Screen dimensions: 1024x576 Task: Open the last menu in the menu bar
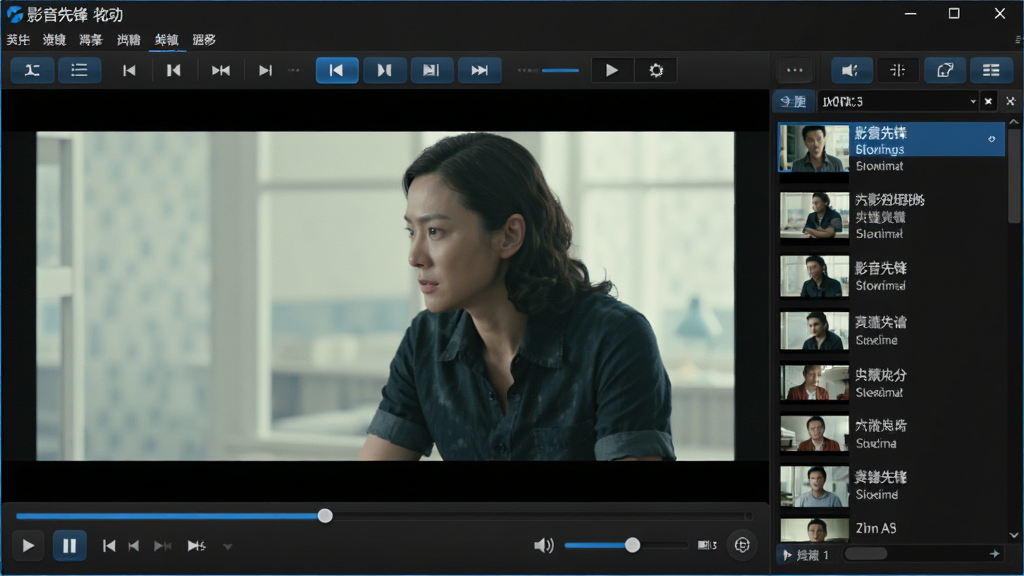coord(204,40)
